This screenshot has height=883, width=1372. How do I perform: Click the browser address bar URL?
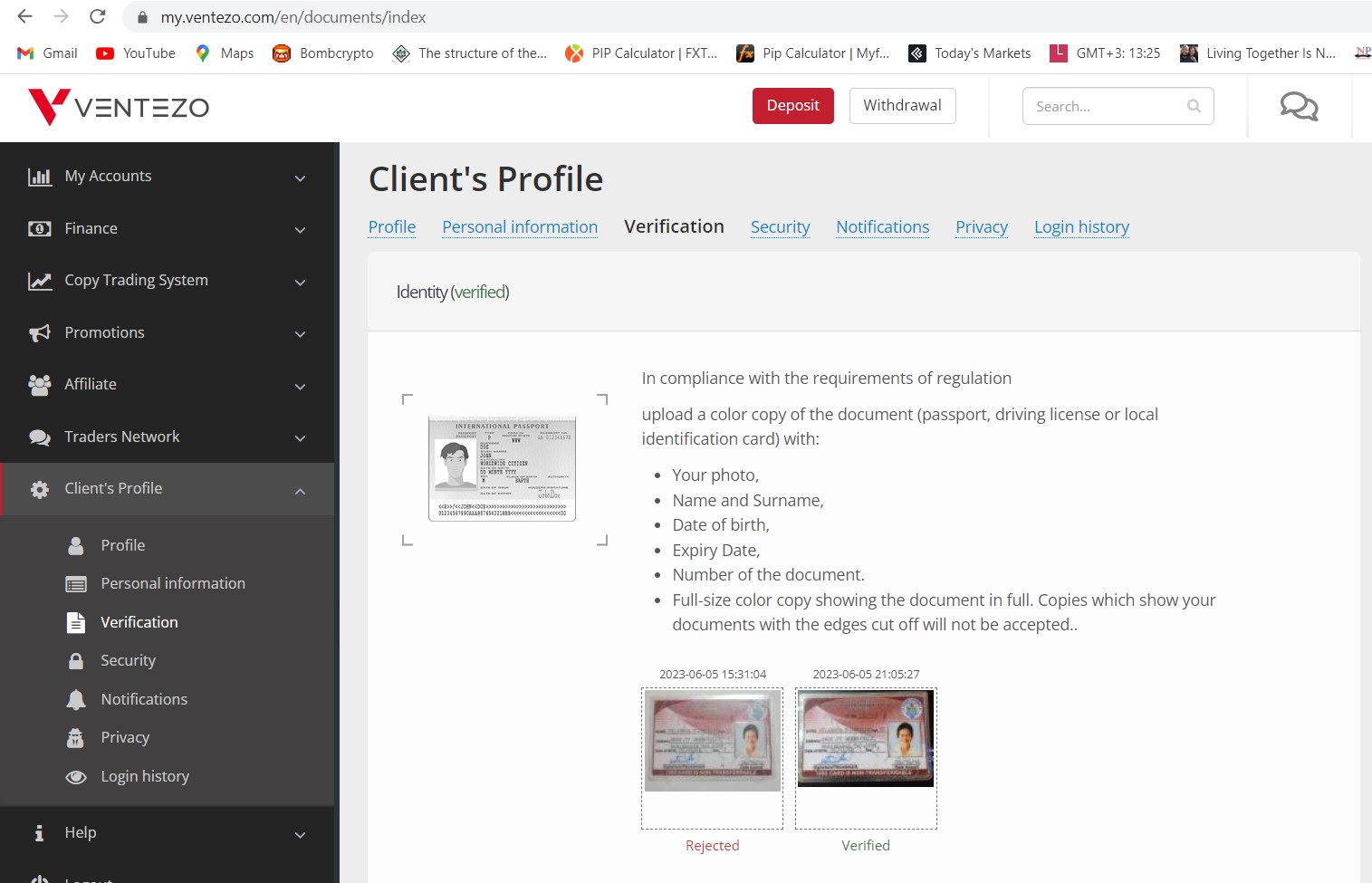pyautogui.click(x=293, y=17)
